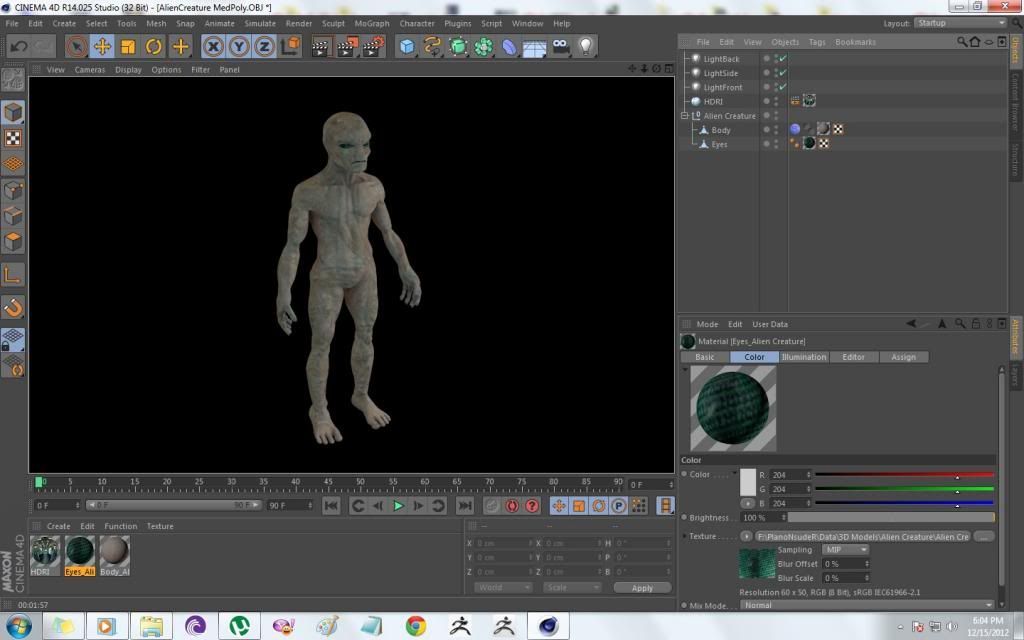
Task: Switch to Texture mode checkerboard icon
Action: 12,138
